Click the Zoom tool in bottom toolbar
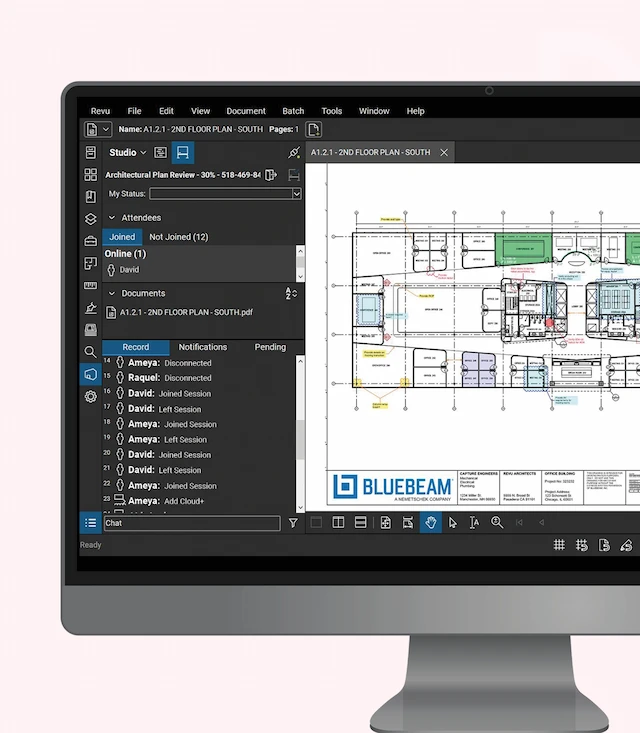Screen dimensions: 640x733 (497, 522)
